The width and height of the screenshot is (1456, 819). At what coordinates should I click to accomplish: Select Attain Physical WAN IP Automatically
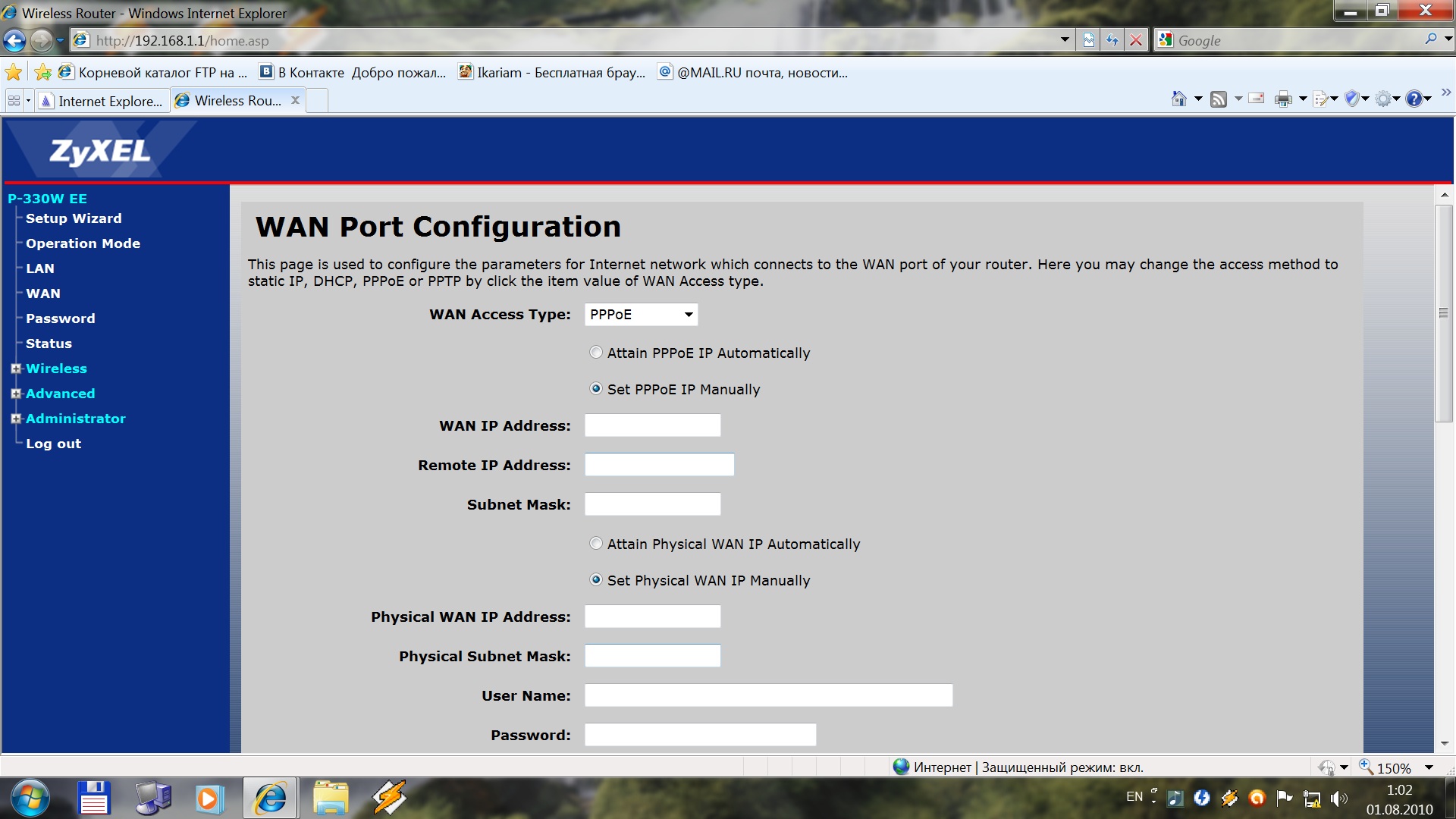coord(596,544)
